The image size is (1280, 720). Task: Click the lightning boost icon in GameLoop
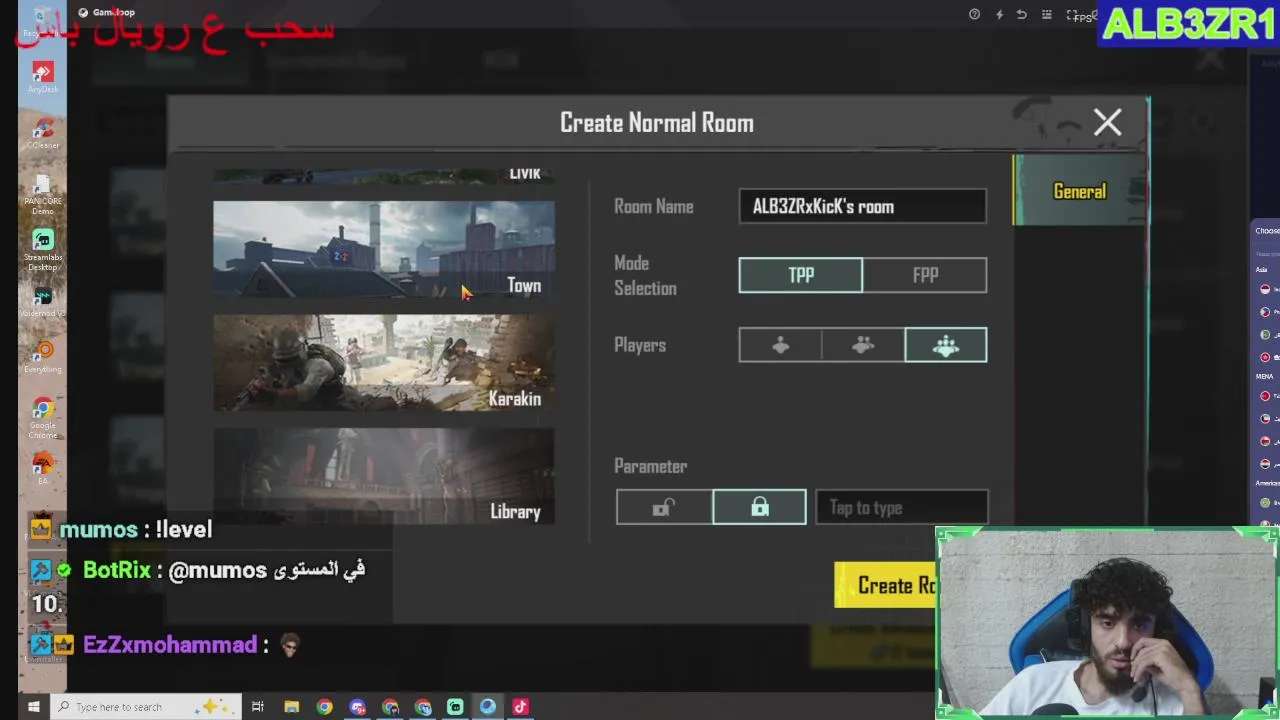[x=999, y=14]
